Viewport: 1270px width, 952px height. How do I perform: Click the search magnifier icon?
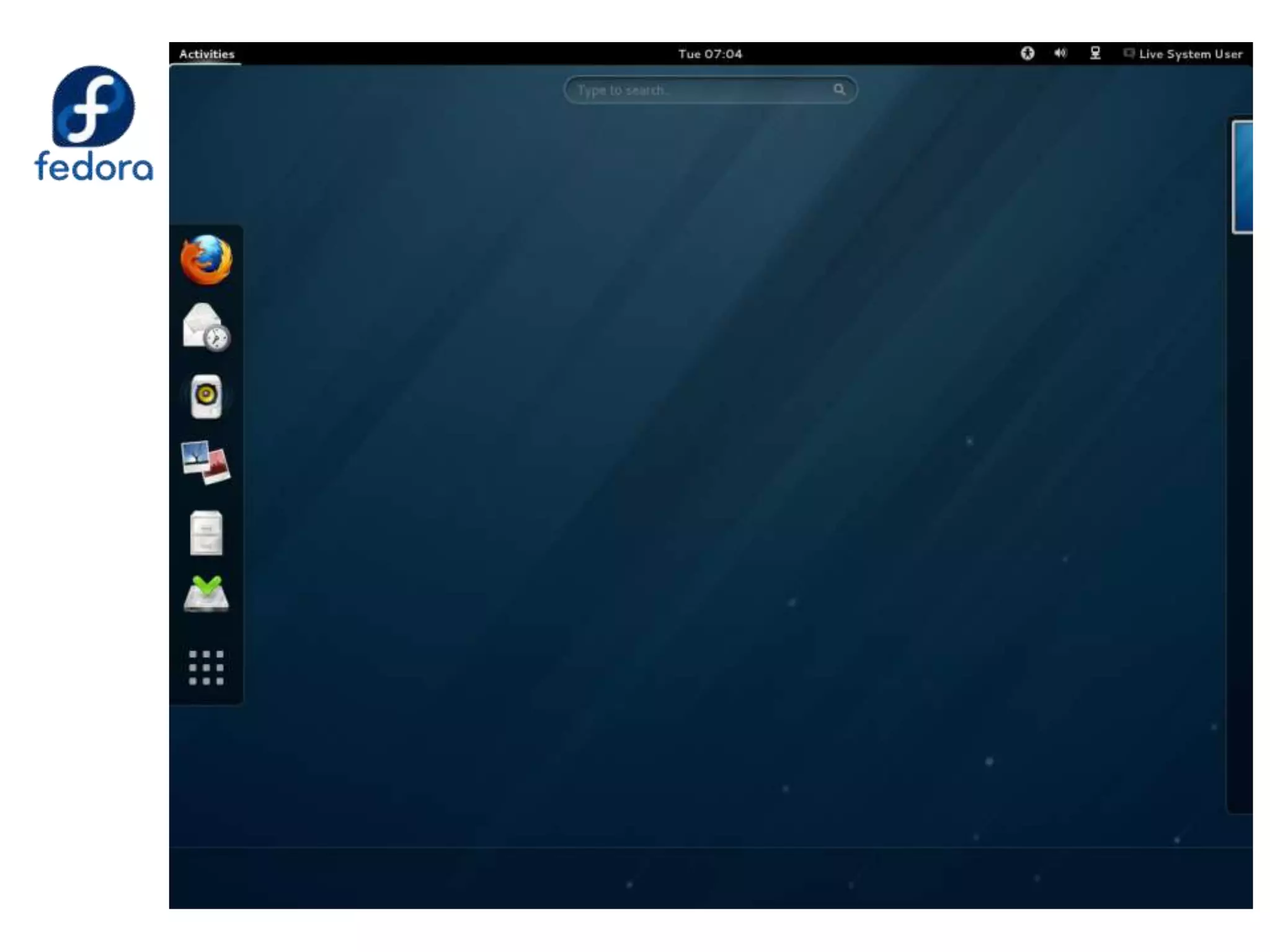pos(839,90)
